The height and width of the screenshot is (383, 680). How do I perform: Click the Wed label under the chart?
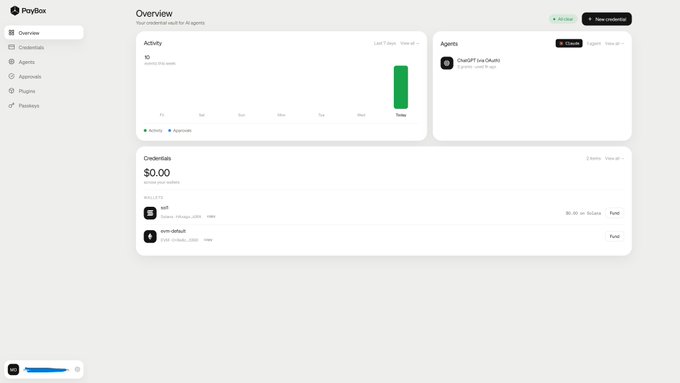pos(361,115)
